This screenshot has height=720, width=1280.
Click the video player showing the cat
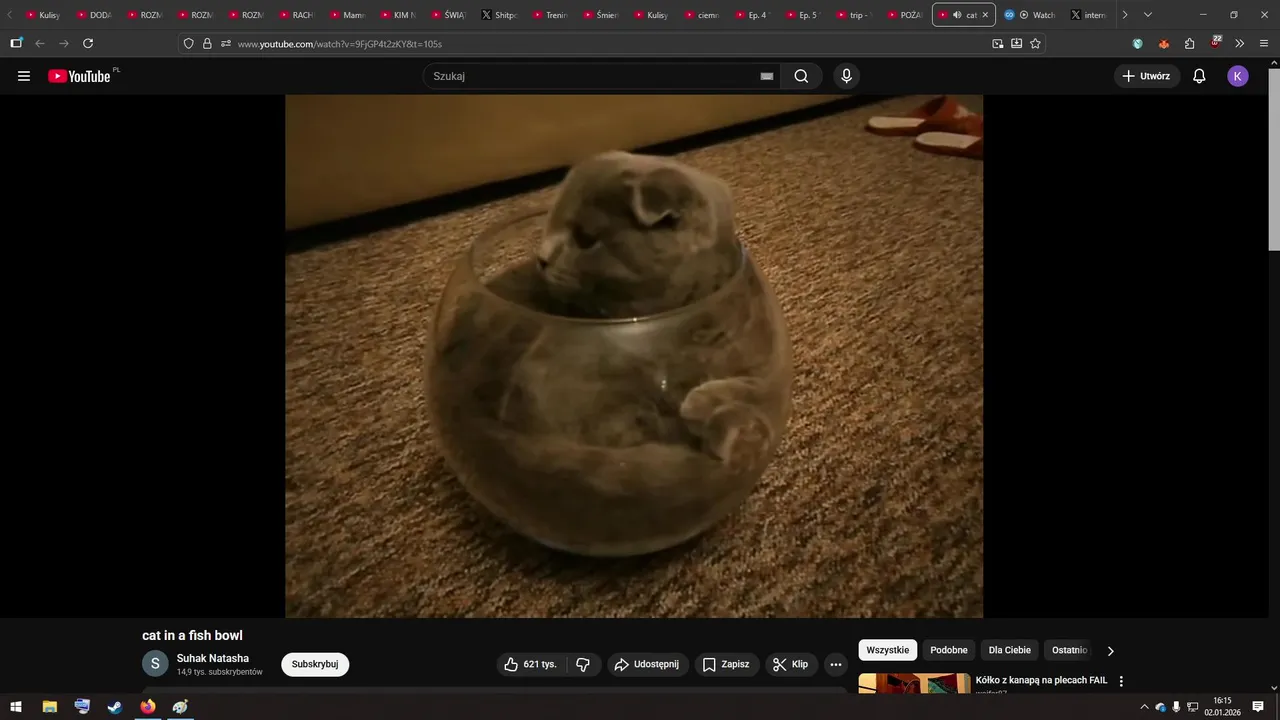tap(634, 356)
